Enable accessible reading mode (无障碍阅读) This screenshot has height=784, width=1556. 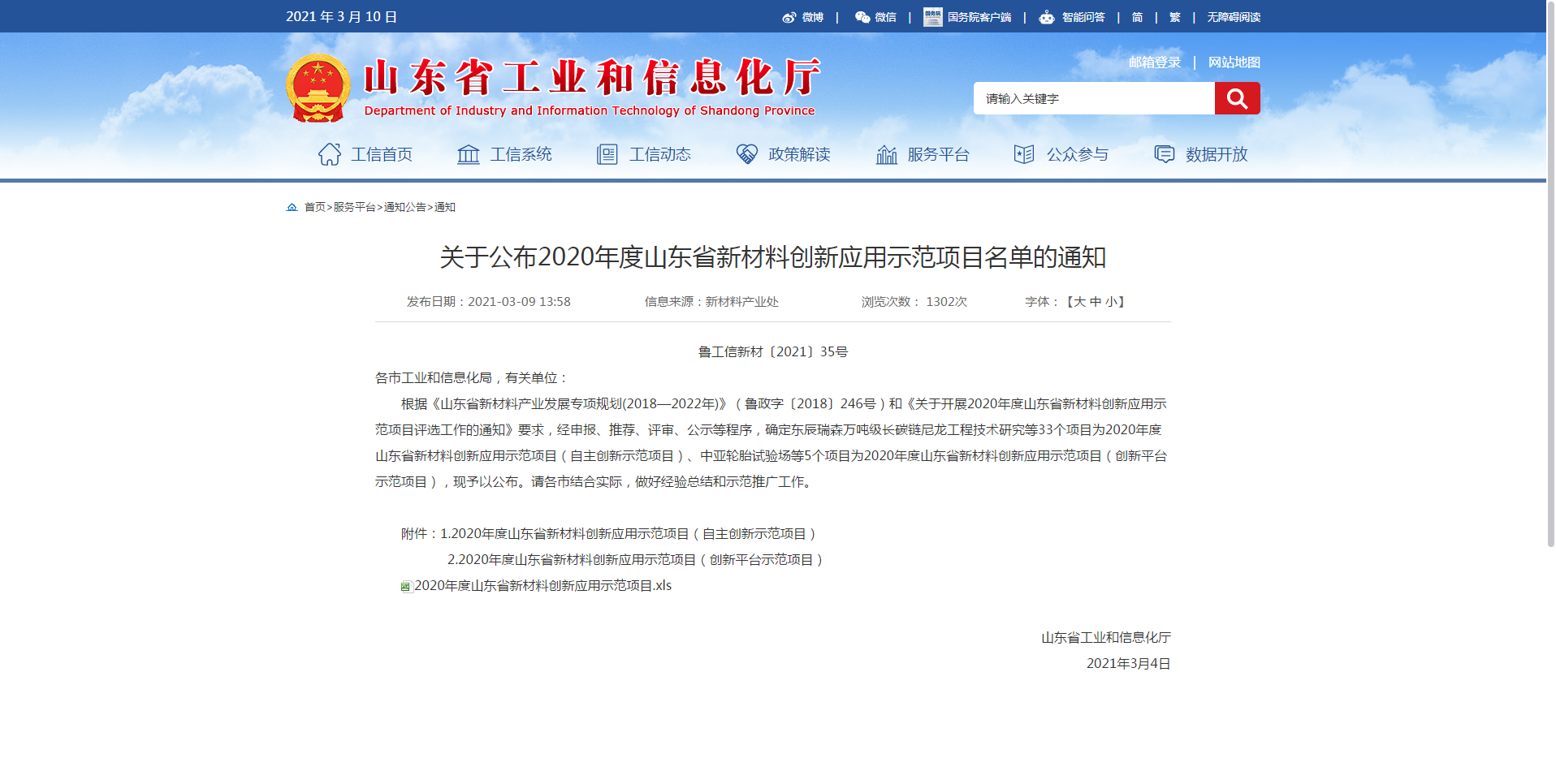[1233, 17]
